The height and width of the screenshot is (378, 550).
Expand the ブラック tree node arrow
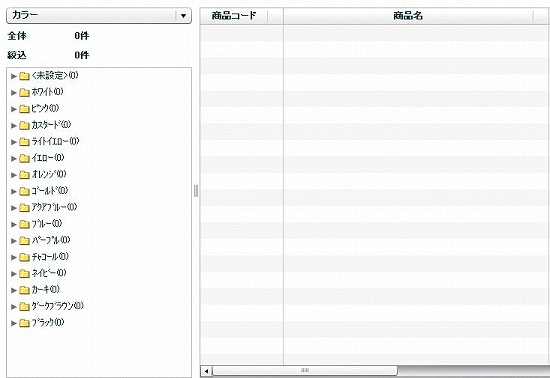[x=14, y=323]
